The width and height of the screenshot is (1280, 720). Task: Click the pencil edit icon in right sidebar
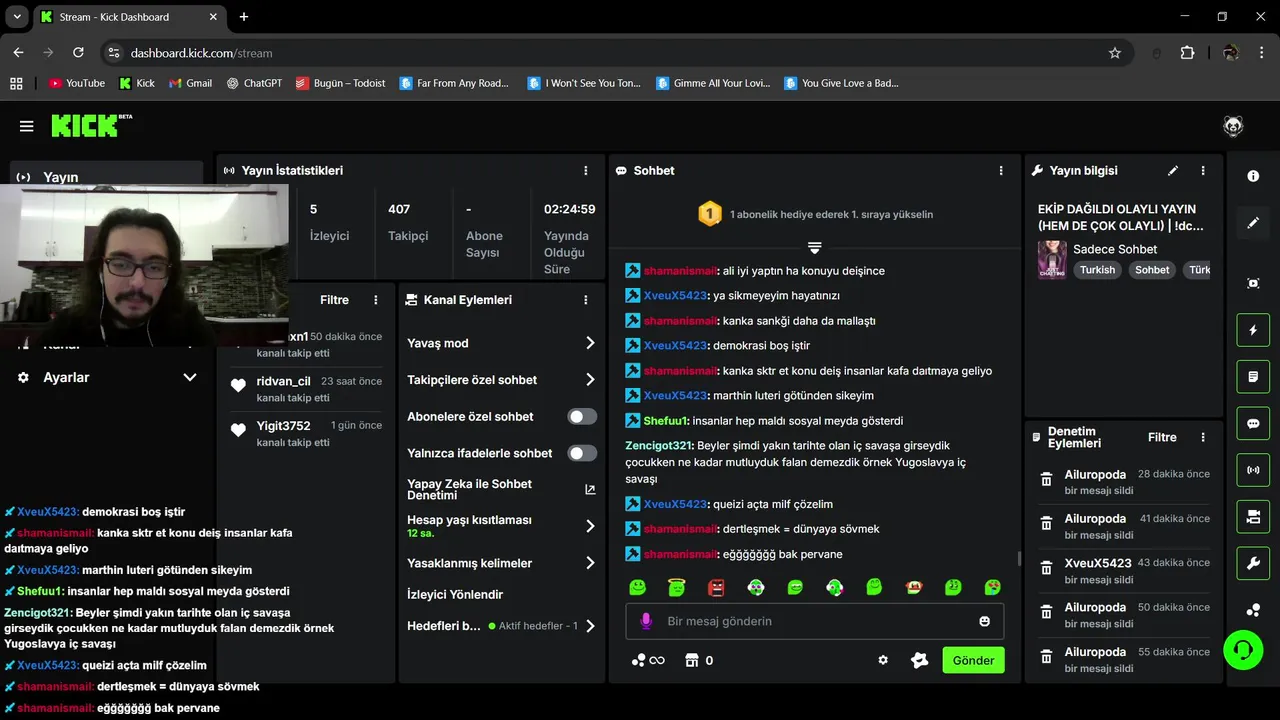pyautogui.click(x=1253, y=223)
